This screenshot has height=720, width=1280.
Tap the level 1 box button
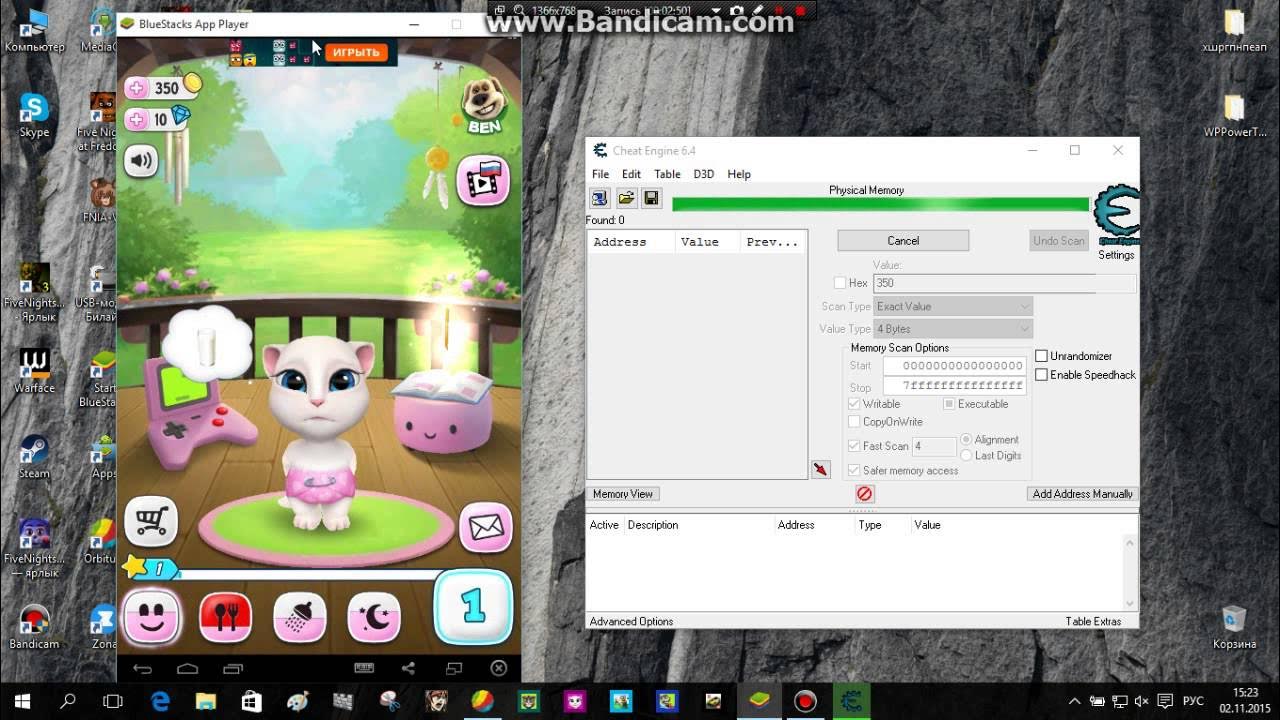[x=473, y=607]
